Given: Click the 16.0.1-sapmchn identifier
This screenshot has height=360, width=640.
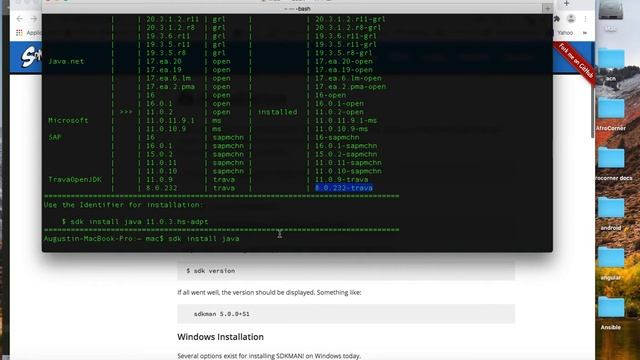Looking at the screenshot, I should [346, 146].
